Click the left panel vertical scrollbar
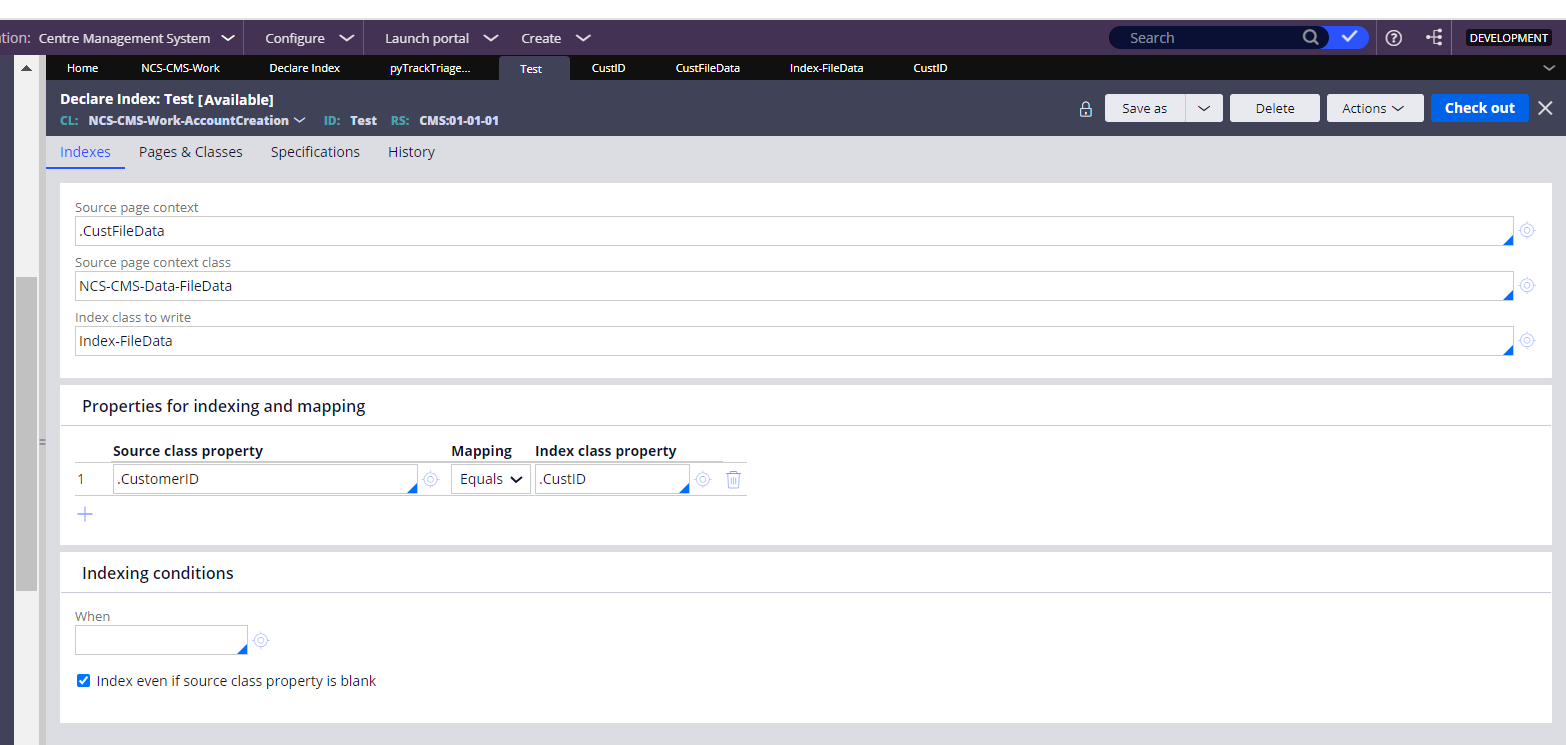1566x745 pixels. click(x=26, y=433)
